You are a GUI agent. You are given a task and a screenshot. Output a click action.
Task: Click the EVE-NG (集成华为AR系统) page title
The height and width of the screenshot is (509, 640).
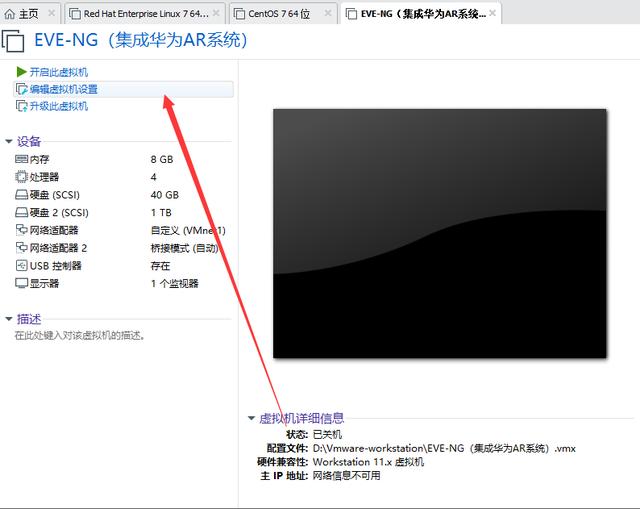(141, 40)
